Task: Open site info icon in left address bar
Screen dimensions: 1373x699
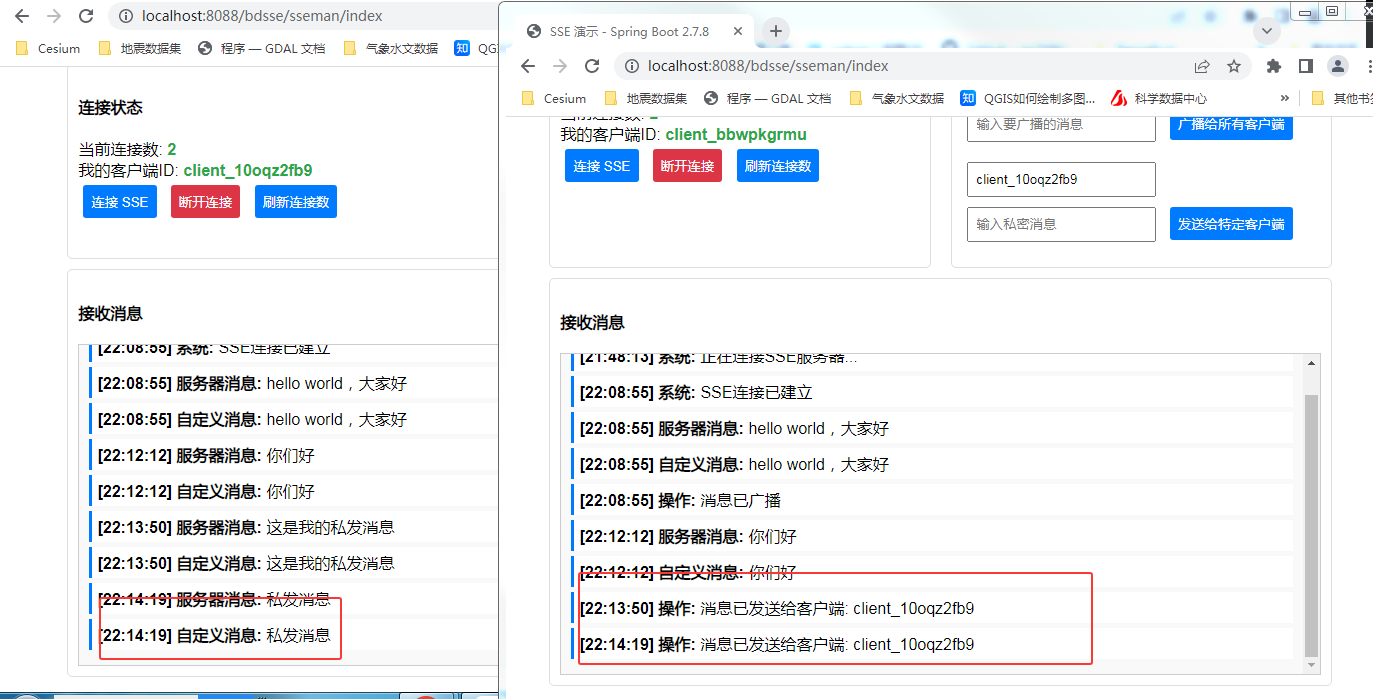Action: click(124, 16)
